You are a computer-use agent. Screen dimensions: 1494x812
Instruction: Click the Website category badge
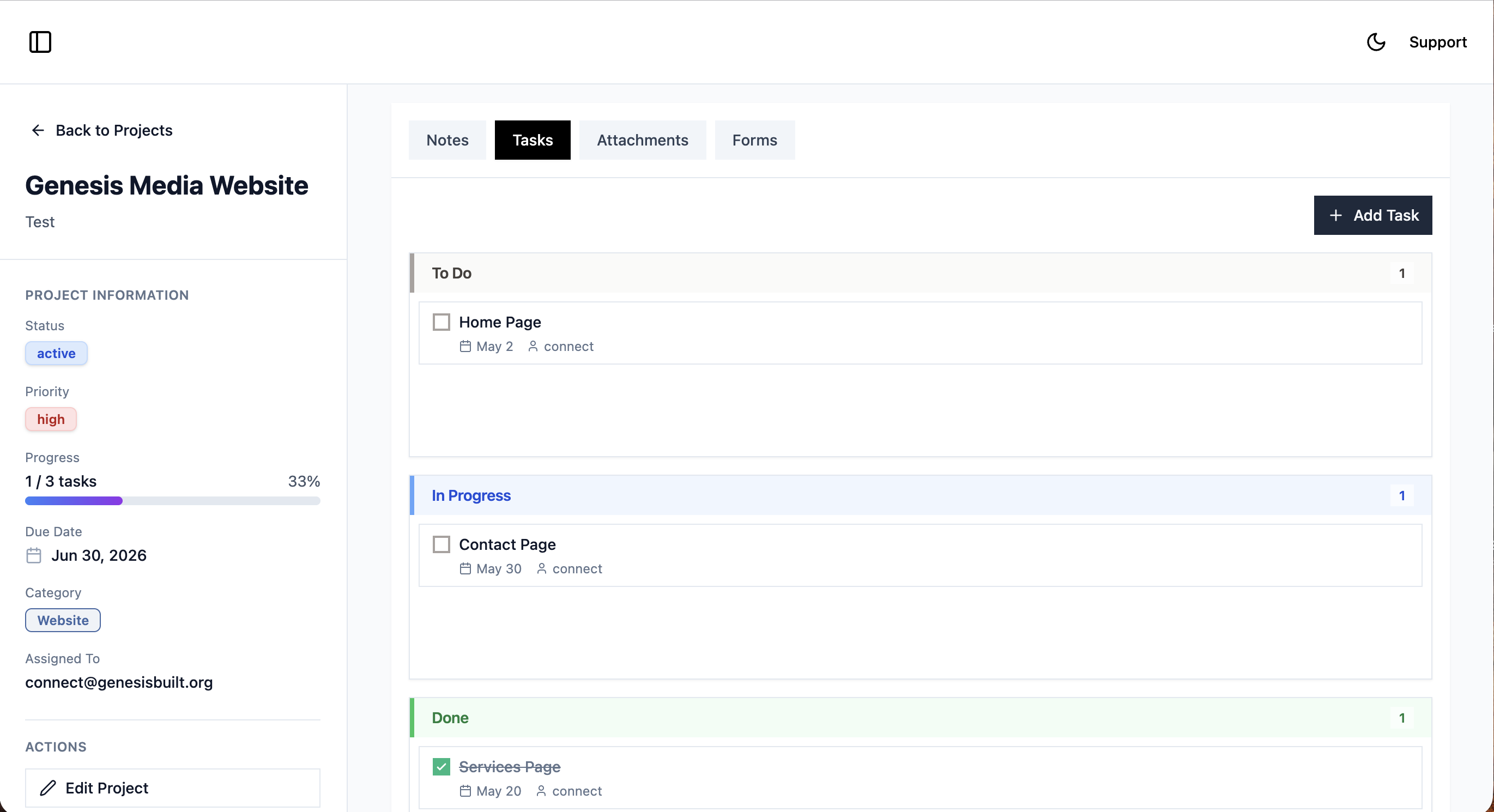[63, 620]
